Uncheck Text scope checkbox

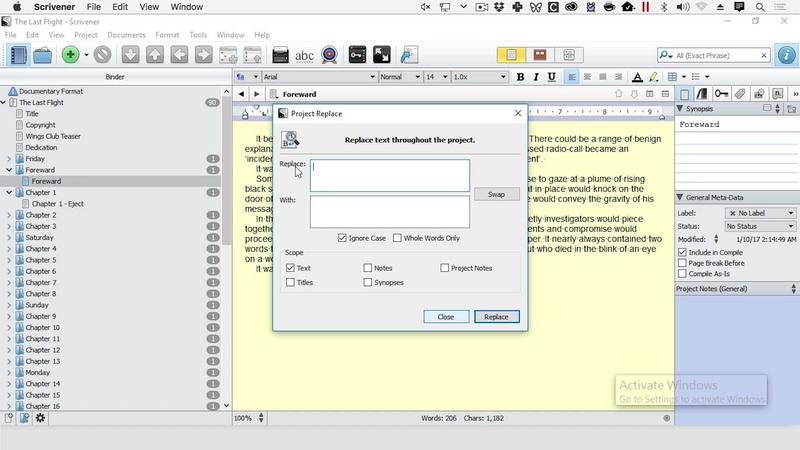tap(290, 268)
